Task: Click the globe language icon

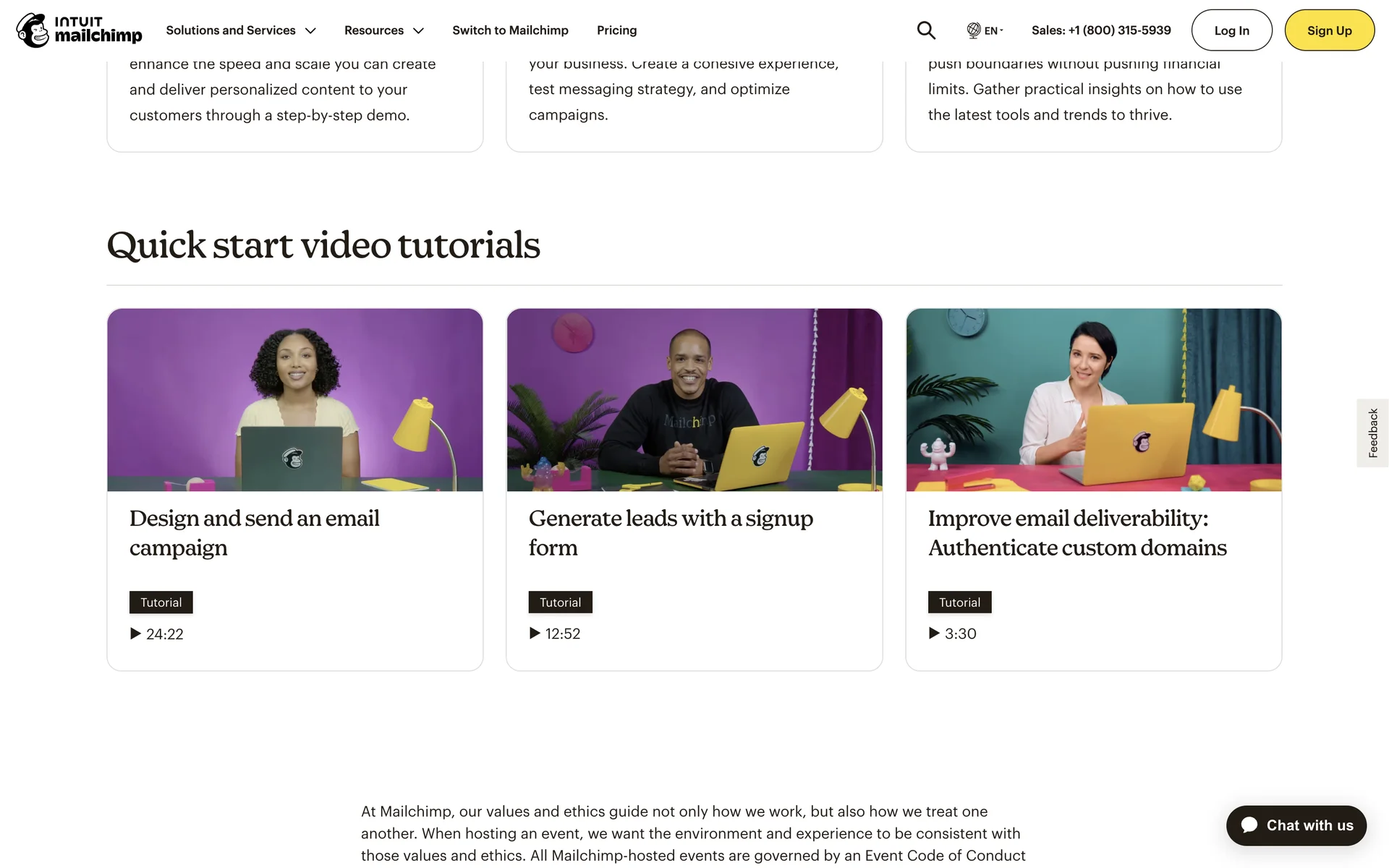Action: [x=974, y=30]
